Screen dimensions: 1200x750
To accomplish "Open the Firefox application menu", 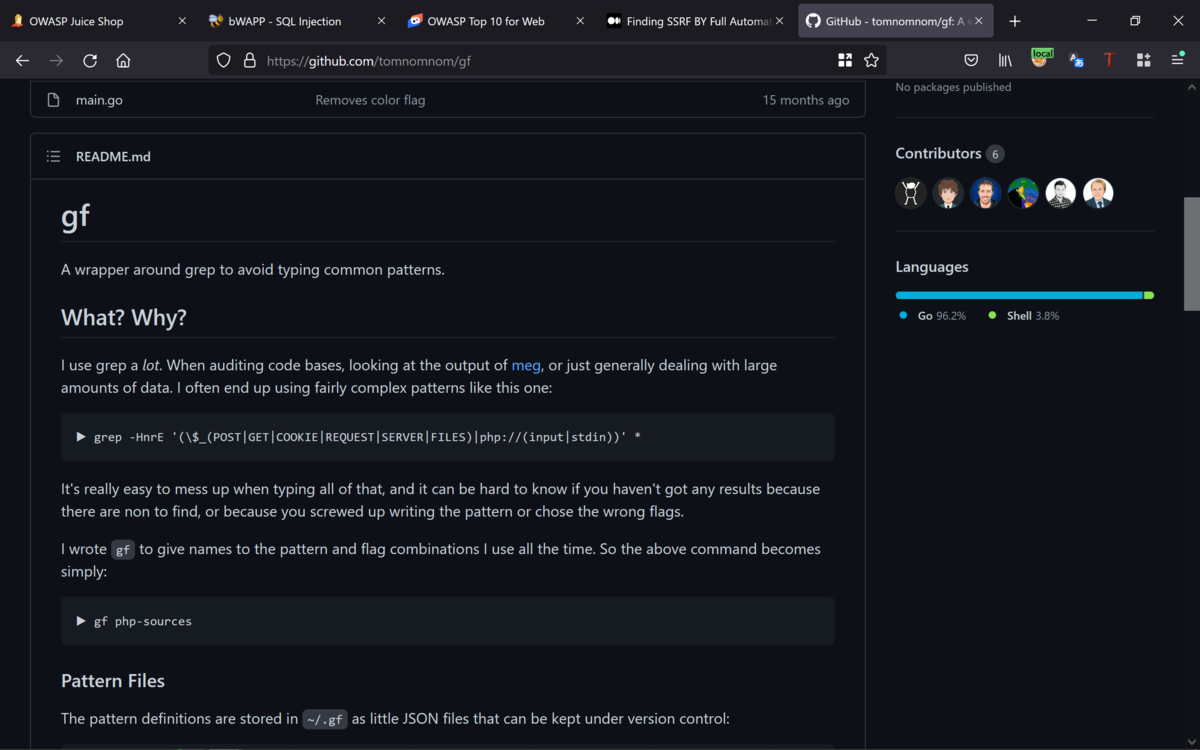I will tap(1177, 61).
